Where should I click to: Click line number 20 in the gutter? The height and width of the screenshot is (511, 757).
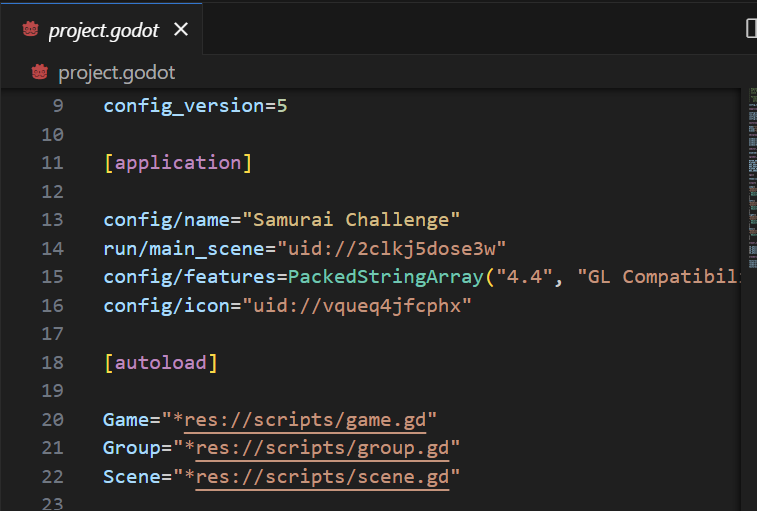click(53, 419)
